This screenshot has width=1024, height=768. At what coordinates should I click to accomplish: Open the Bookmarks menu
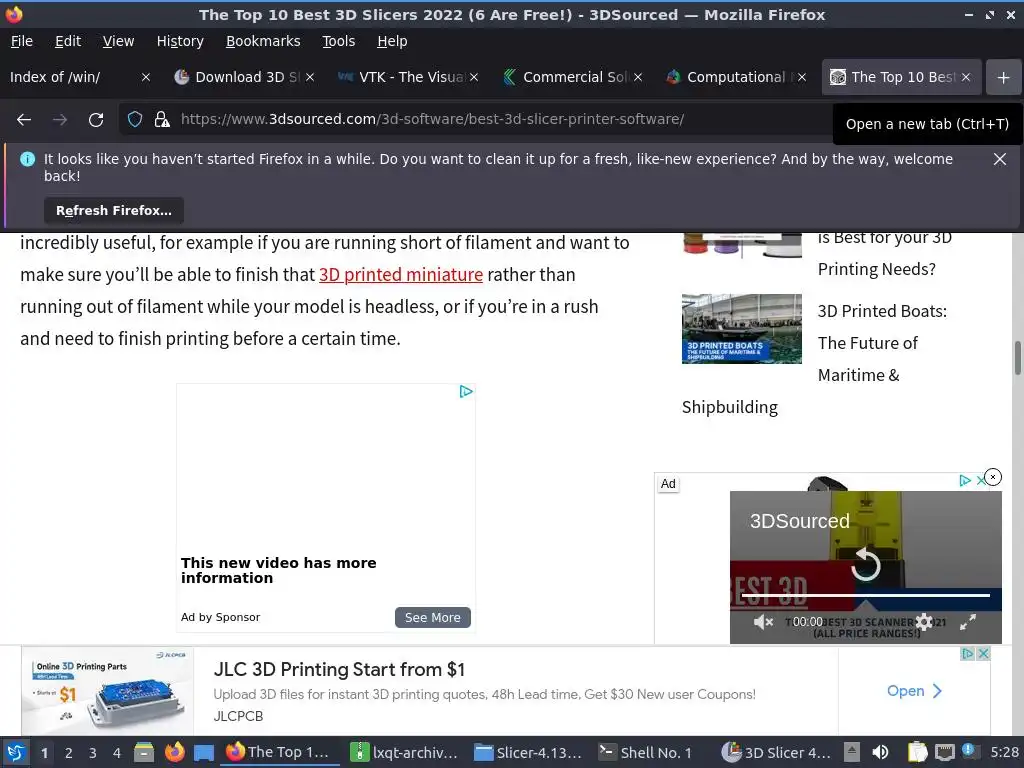tap(263, 41)
